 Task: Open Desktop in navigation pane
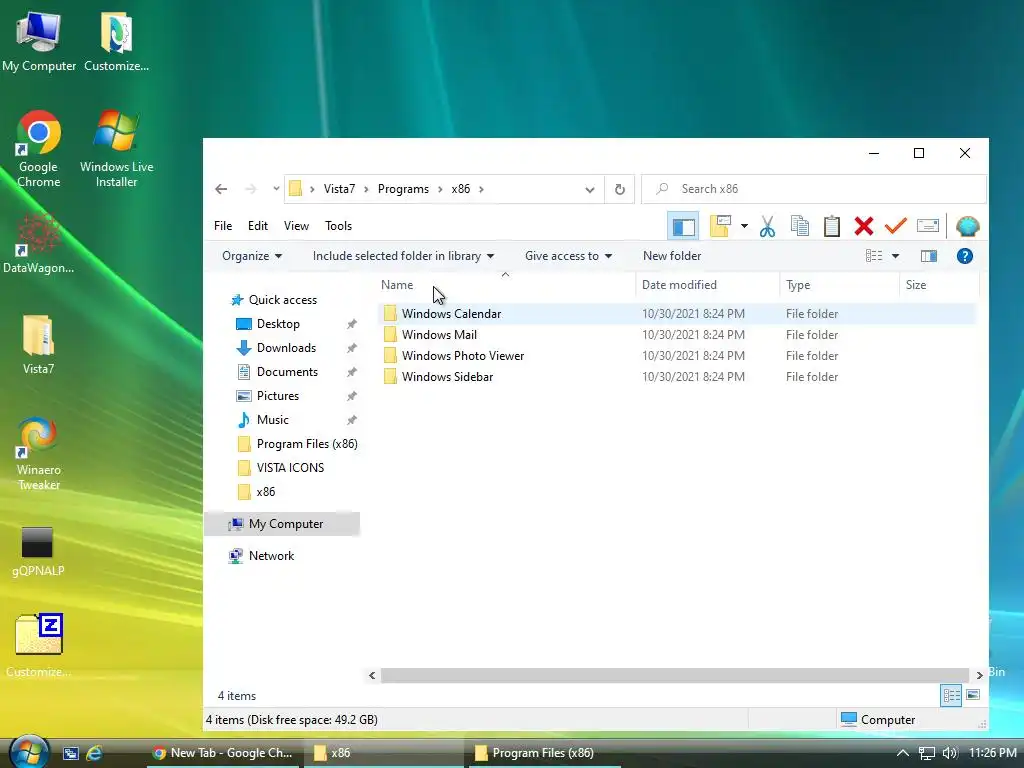tap(278, 324)
